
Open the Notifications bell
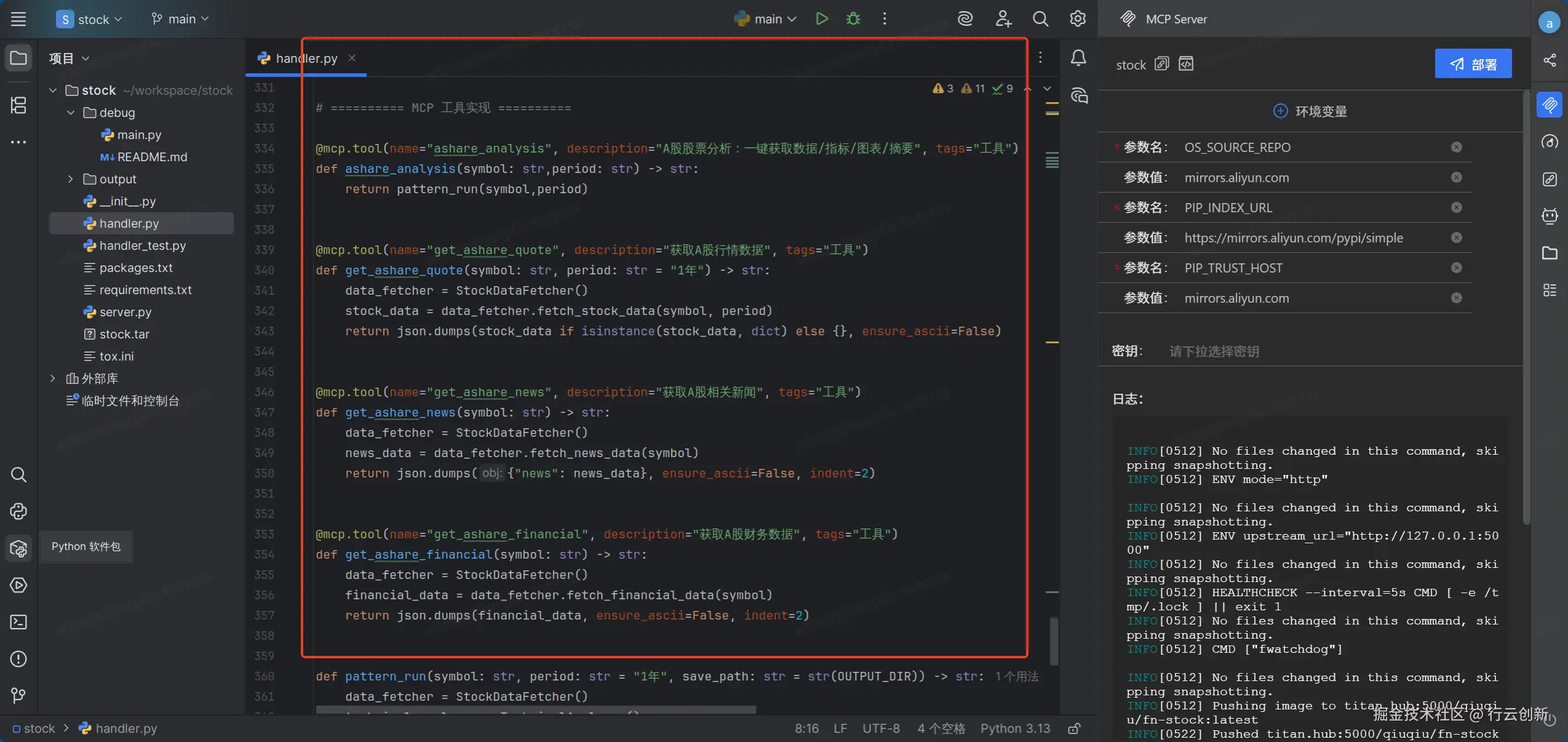coord(1078,58)
